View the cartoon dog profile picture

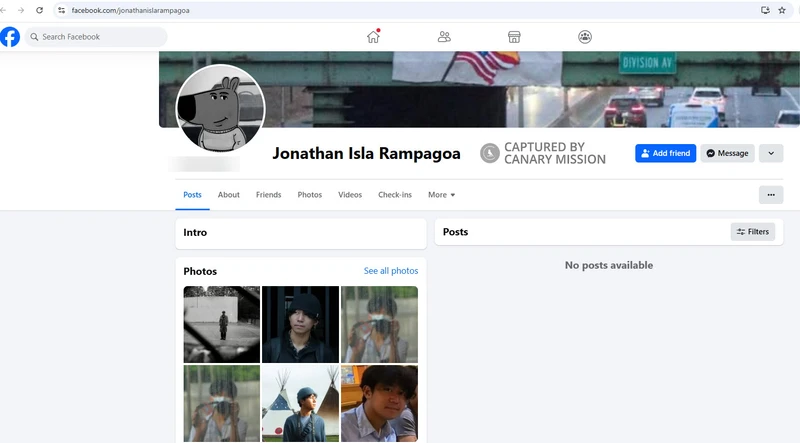[220, 108]
